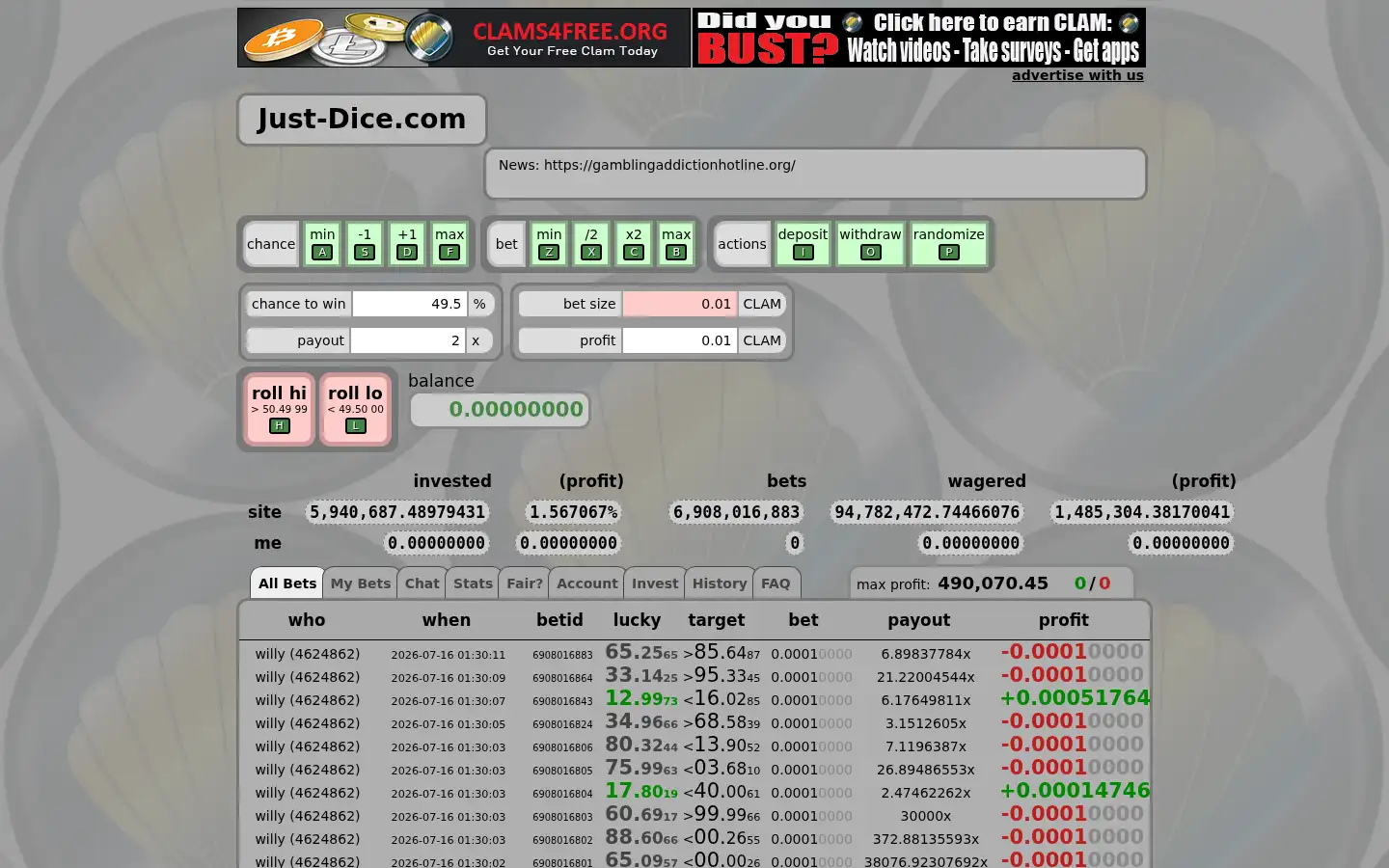Click payout 3.1512605x cell

[926, 723]
